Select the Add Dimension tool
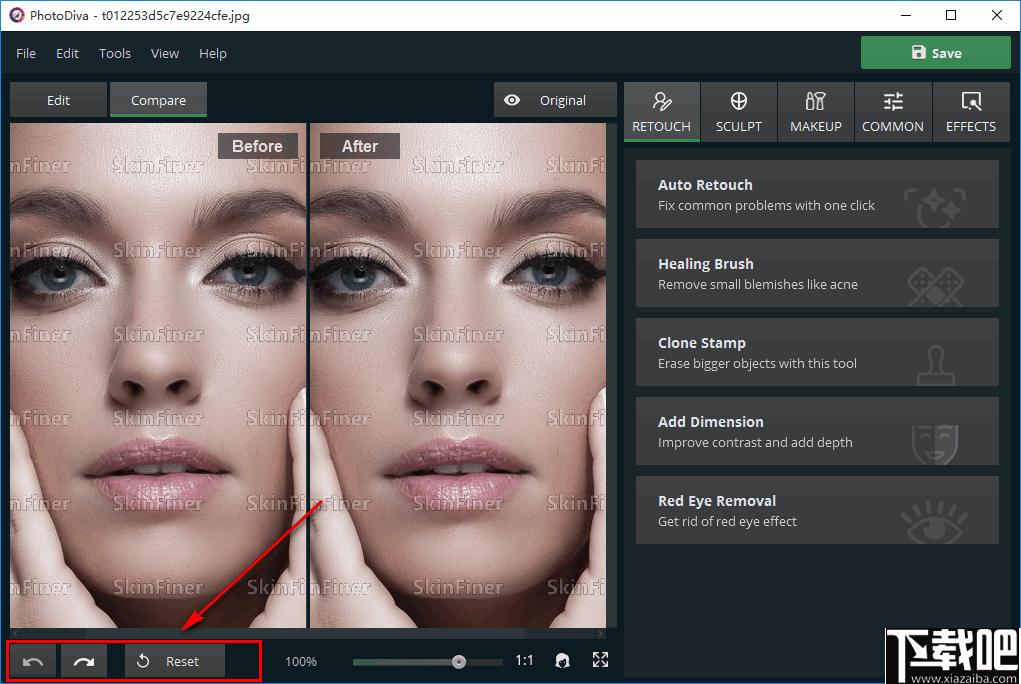 [x=817, y=431]
